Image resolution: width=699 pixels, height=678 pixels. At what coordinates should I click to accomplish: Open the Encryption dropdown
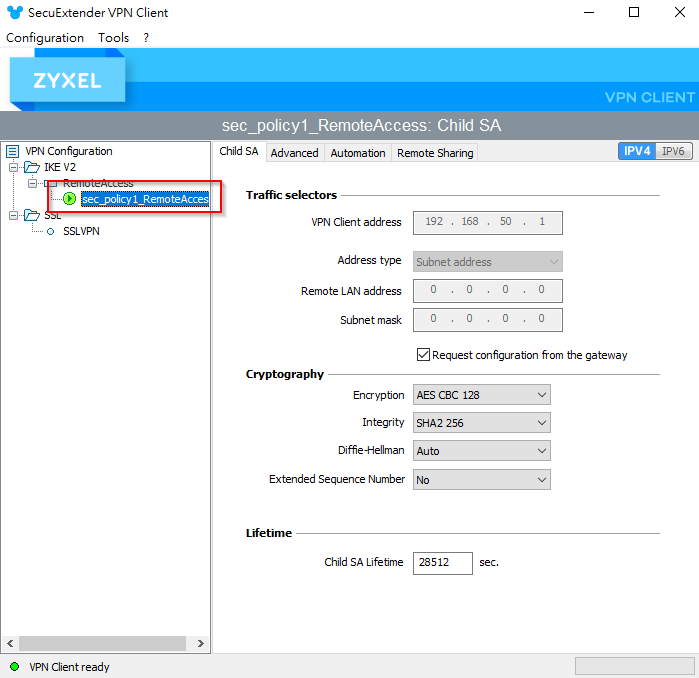pyautogui.click(x=481, y=395)
